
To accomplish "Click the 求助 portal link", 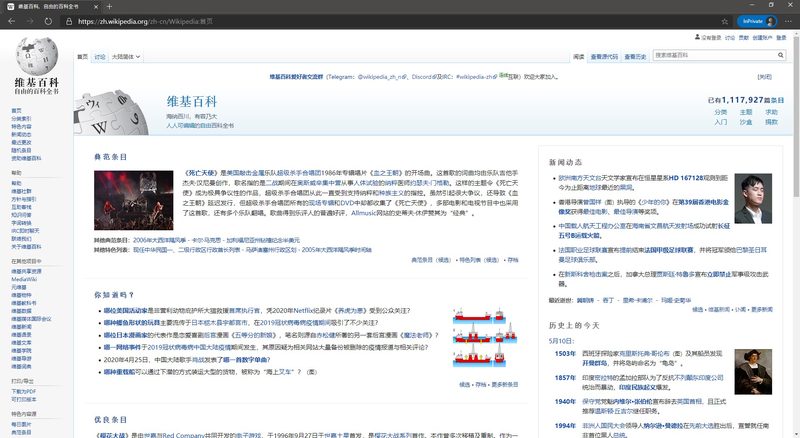I will 771,112.
